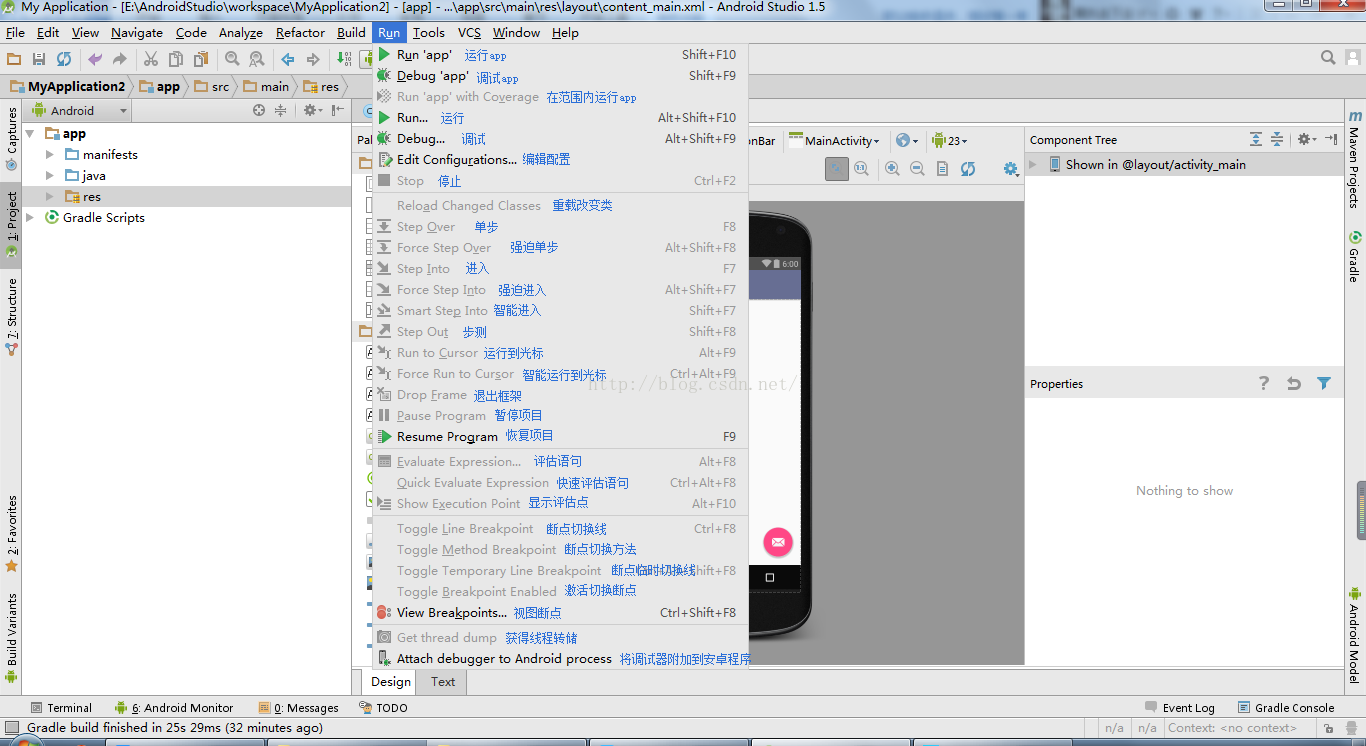Click the Replace toolbar icon
This screenshot has height=746, width=1366.
point(257,59)
